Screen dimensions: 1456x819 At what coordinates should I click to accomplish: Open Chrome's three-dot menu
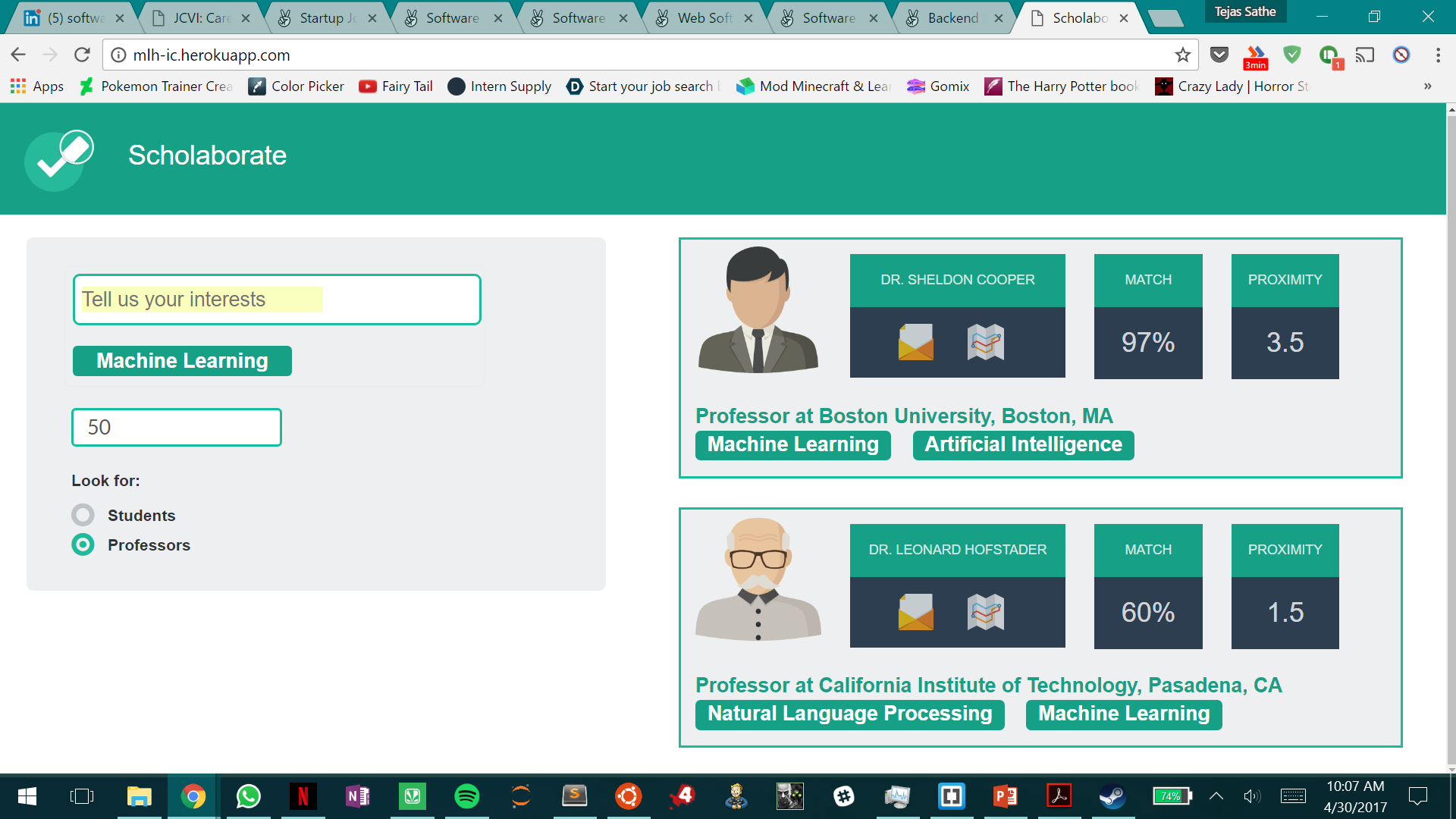[x=1438, y=55]
